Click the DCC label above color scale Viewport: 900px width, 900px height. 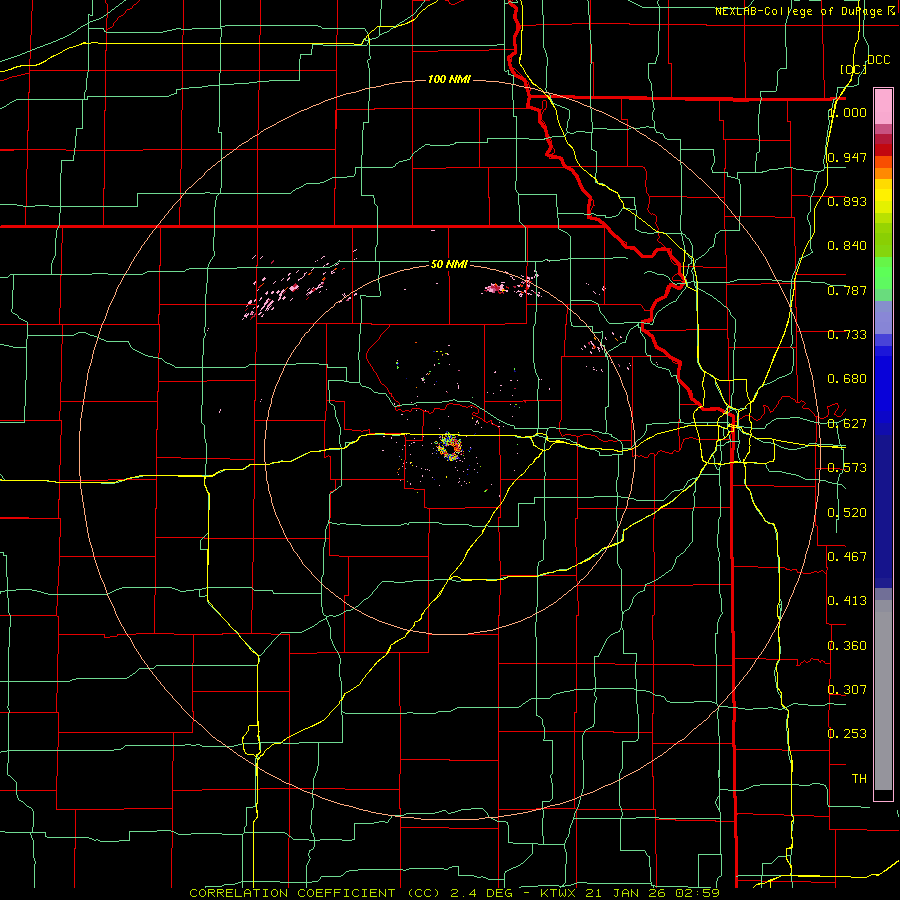pyautogui.click(x=878, y=60)
